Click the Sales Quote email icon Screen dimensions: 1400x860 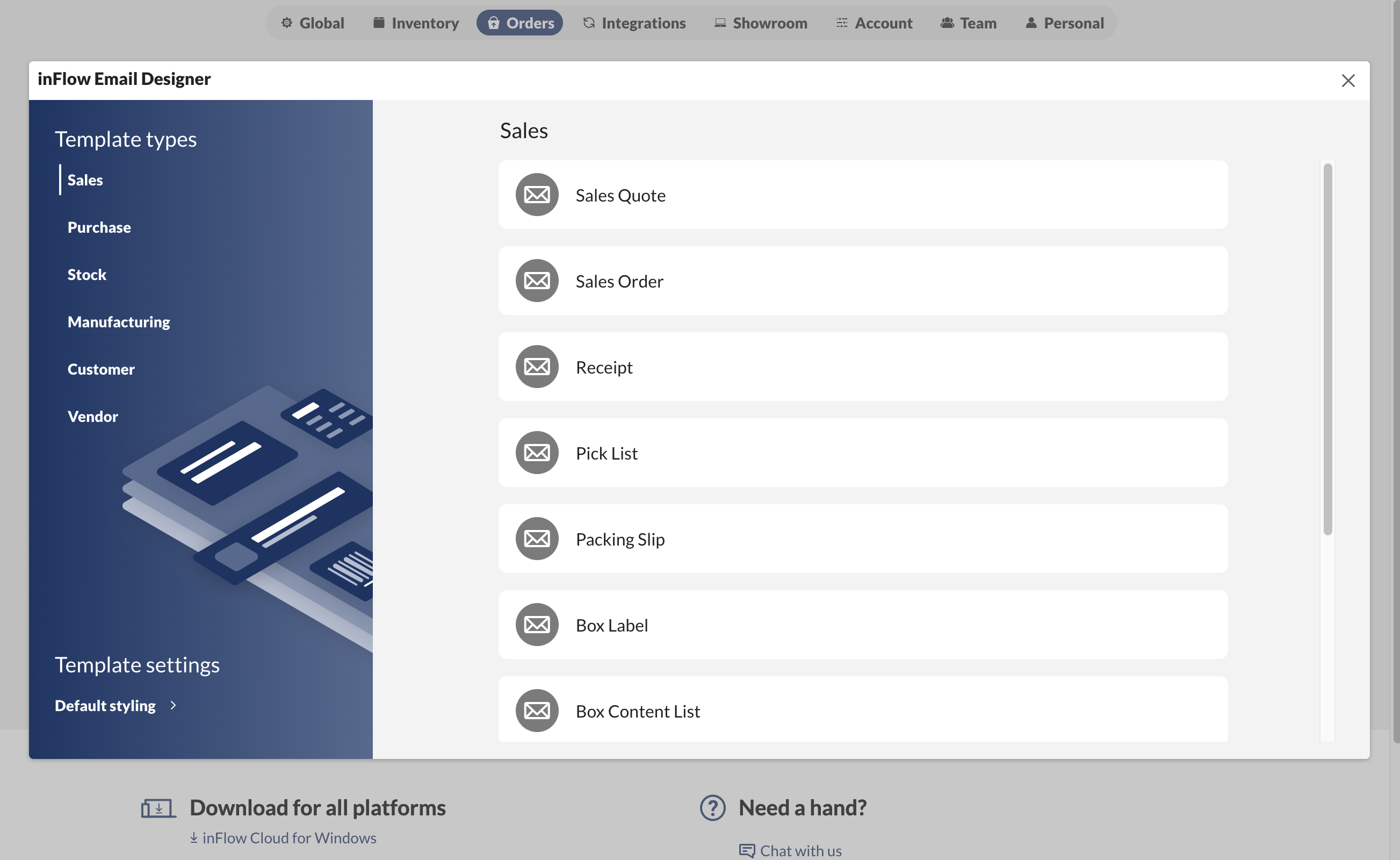click(x=536, y=194)
